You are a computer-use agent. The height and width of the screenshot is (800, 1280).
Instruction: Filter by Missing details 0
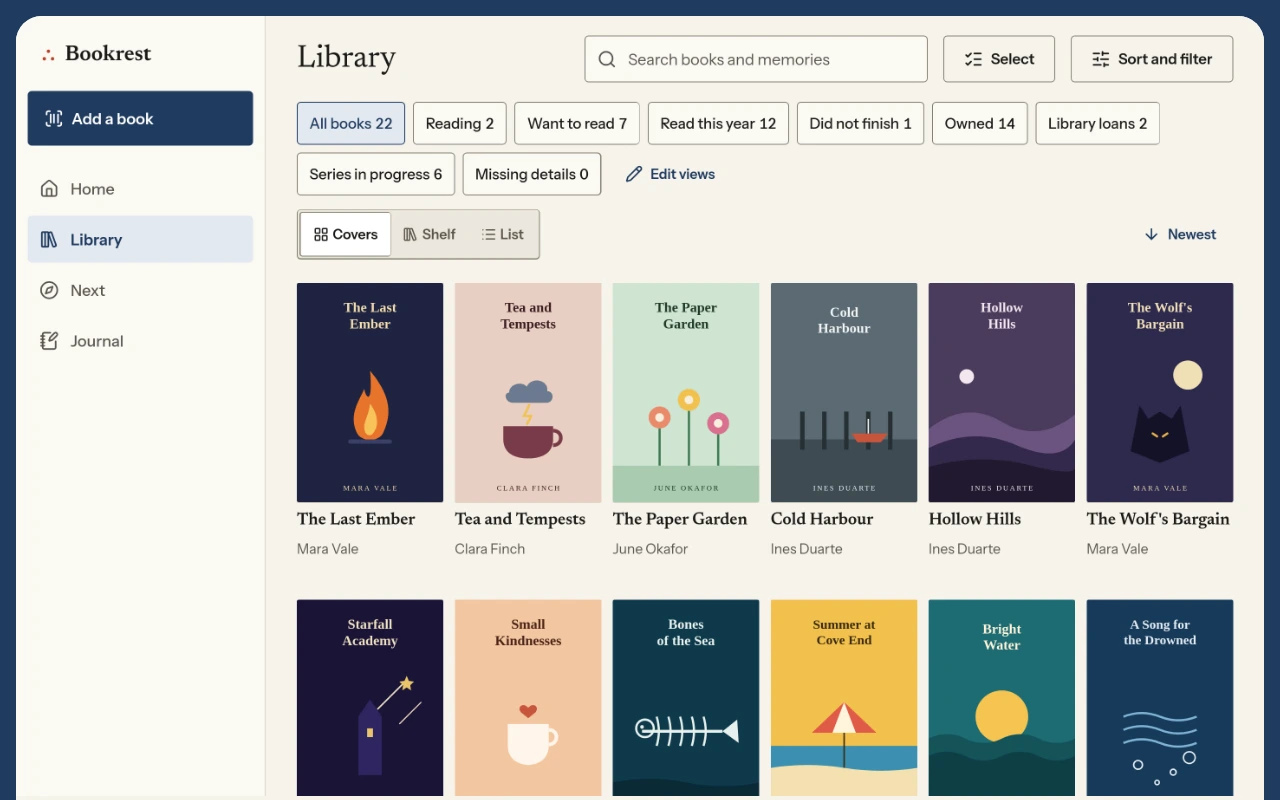coord(532,174)
